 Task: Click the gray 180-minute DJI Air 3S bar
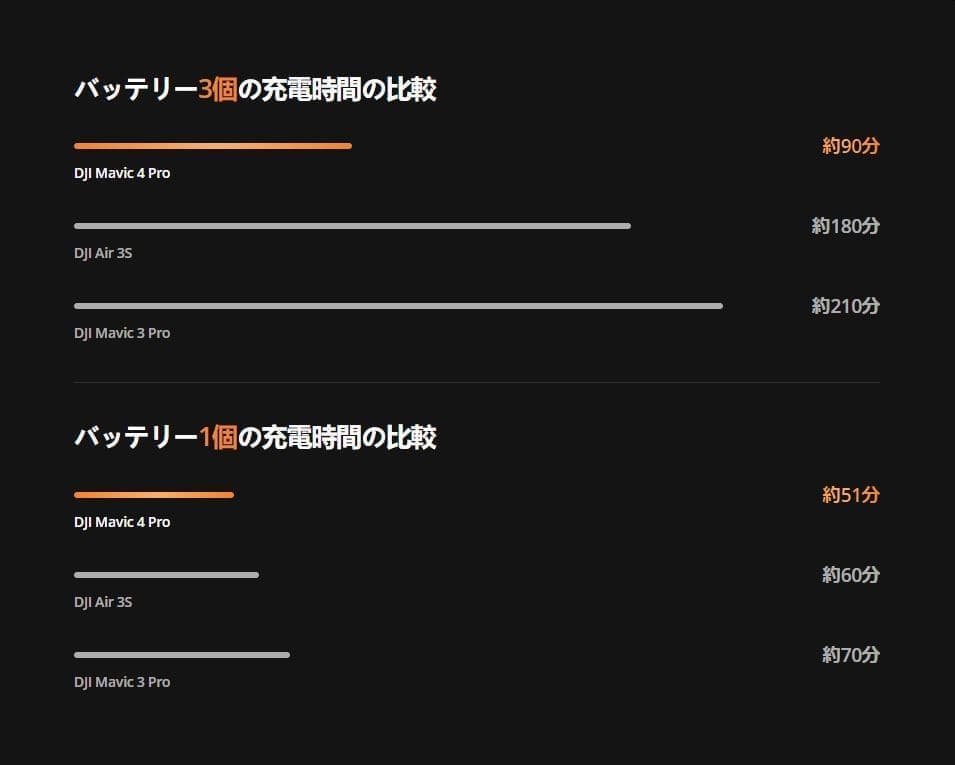tap(352, 226)
